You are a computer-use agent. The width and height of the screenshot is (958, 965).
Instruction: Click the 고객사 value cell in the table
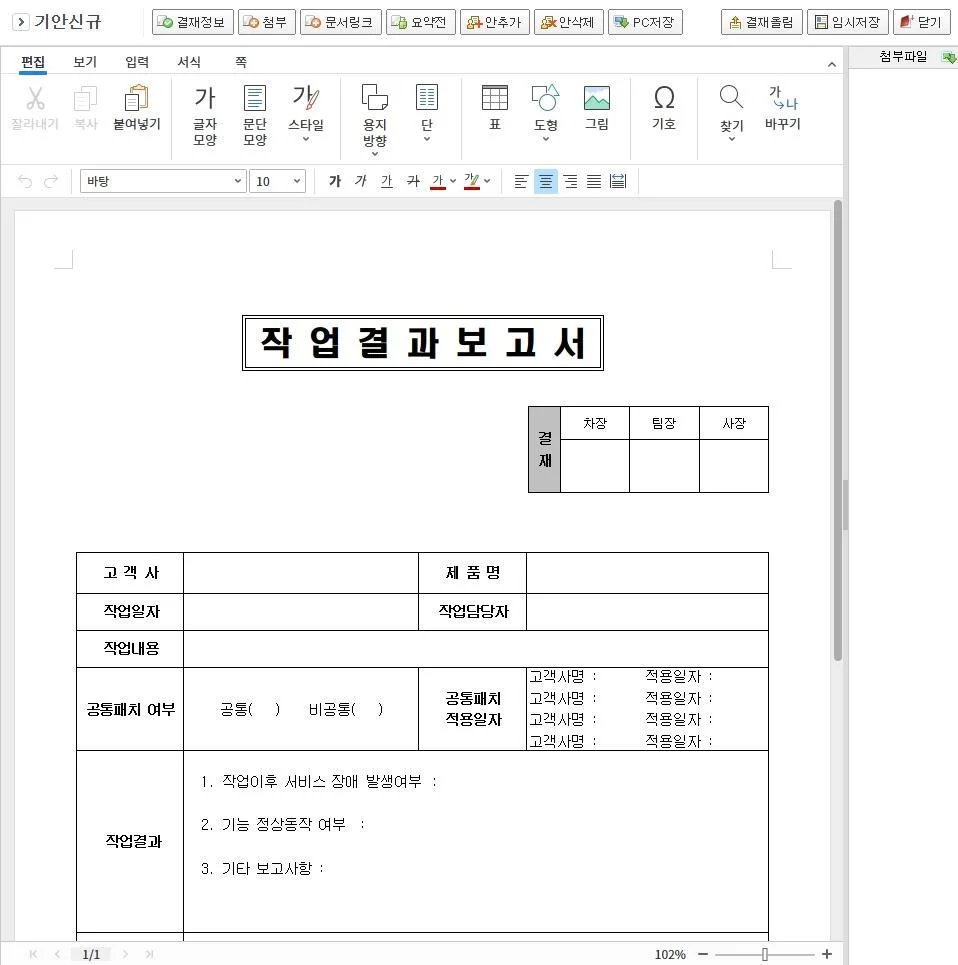point(300,573)
